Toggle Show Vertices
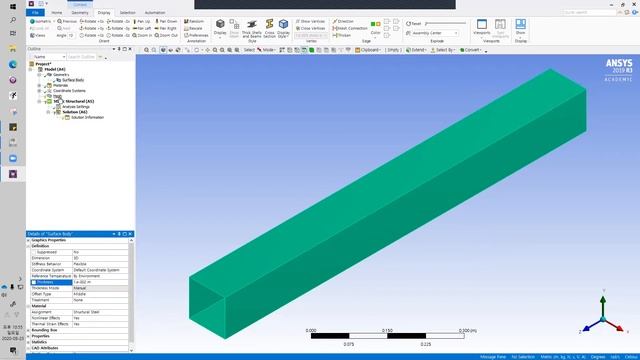This screenshot has height=360, width=640. tap(310, 21)
